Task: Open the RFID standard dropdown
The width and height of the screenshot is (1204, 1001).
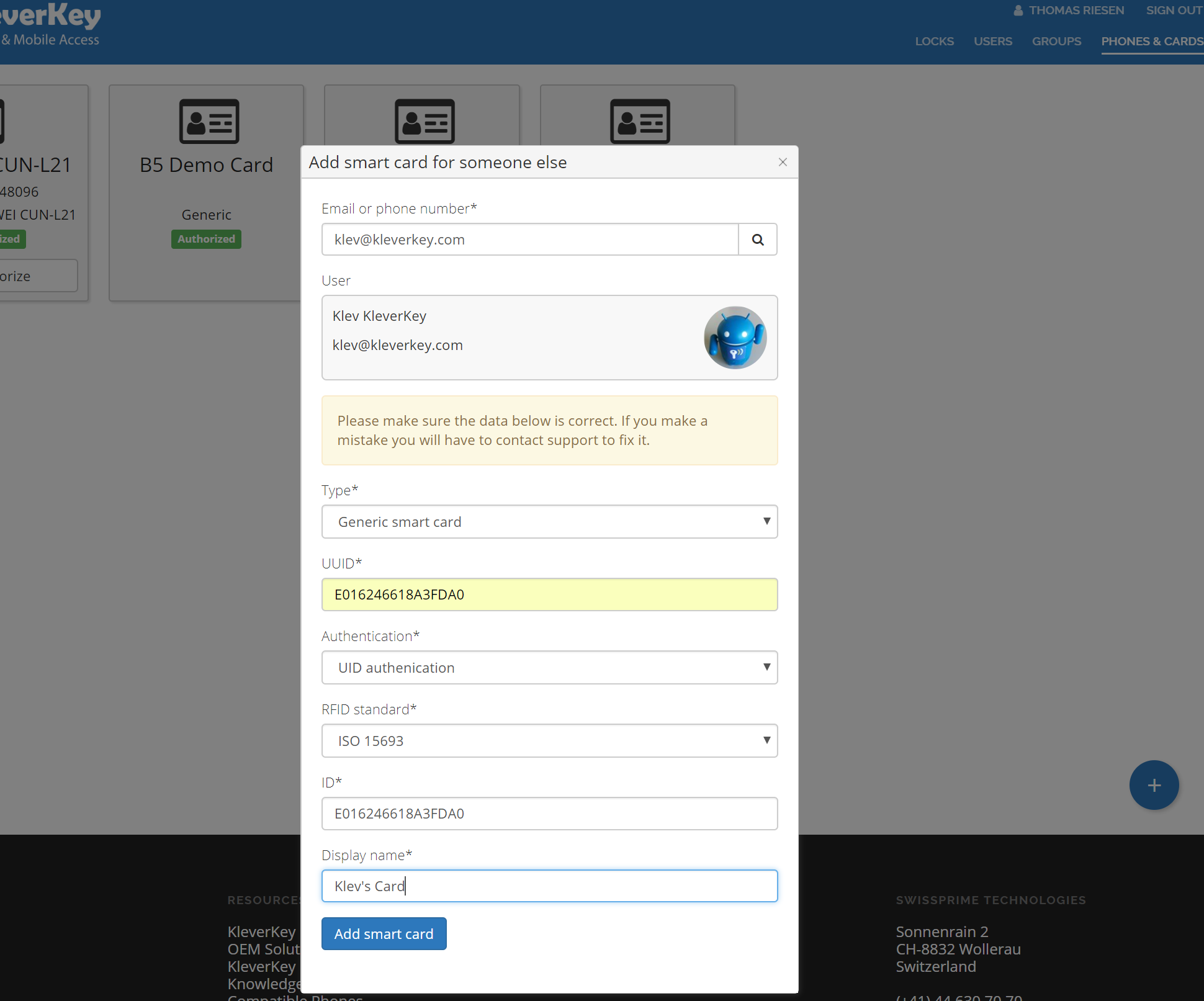Action: coord(549,741)
